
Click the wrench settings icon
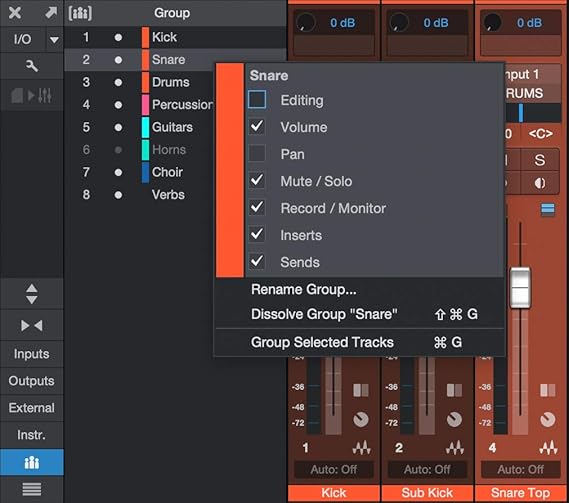[x=32, y=66]
